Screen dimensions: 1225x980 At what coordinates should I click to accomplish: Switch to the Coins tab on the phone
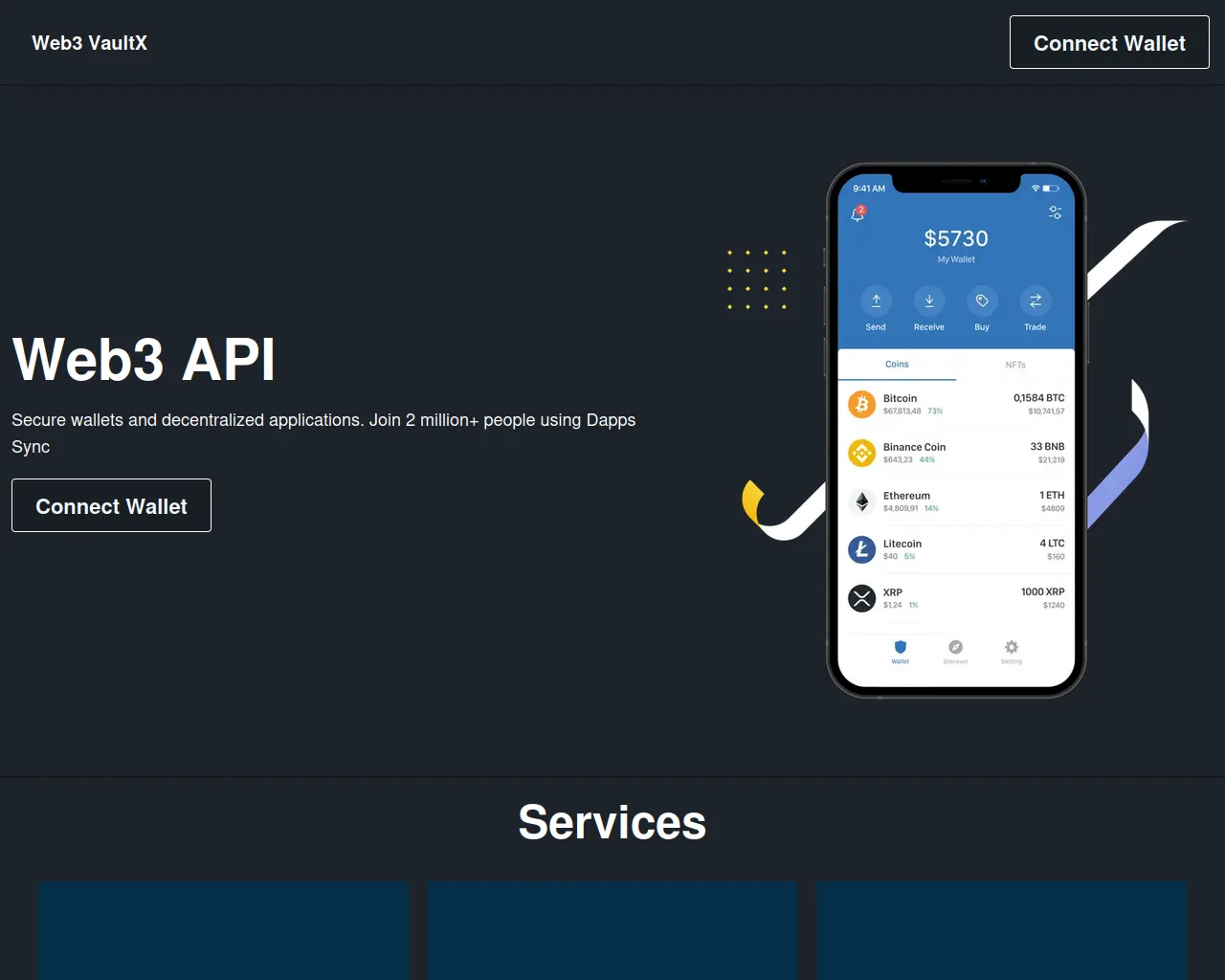tap(897, 365)
